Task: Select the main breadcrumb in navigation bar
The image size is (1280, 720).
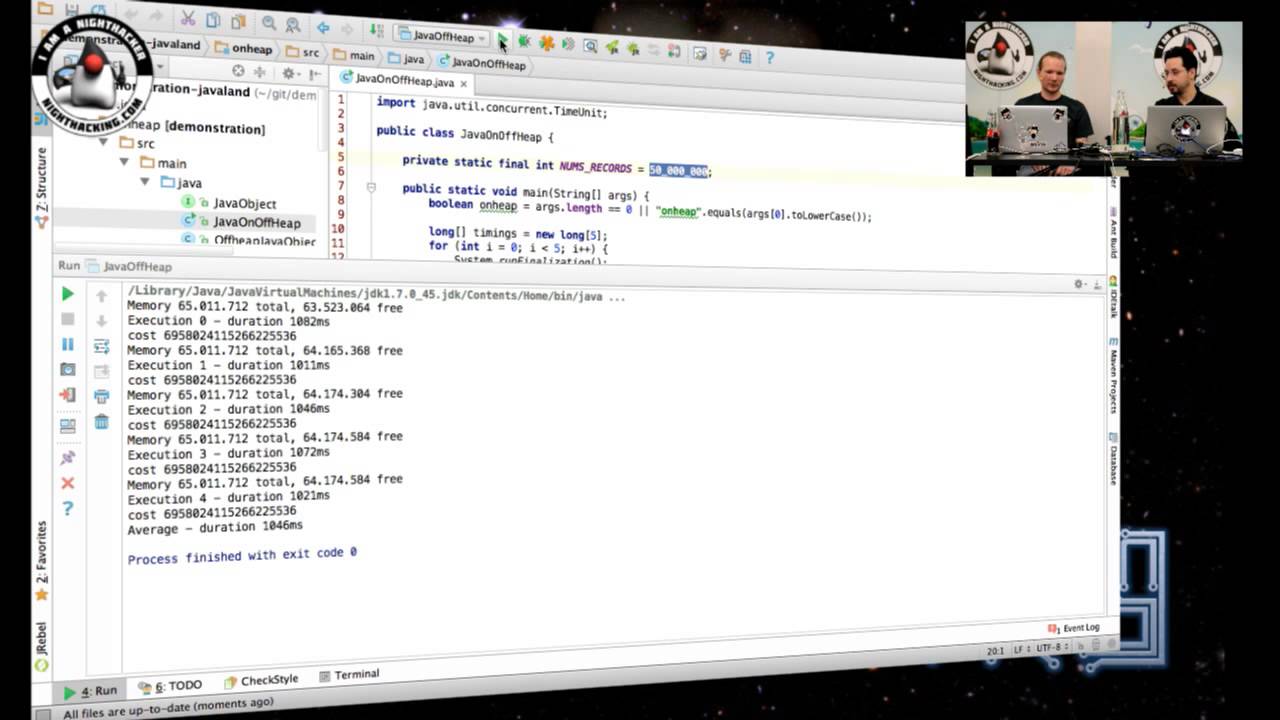Action: (x=354, y=56)
